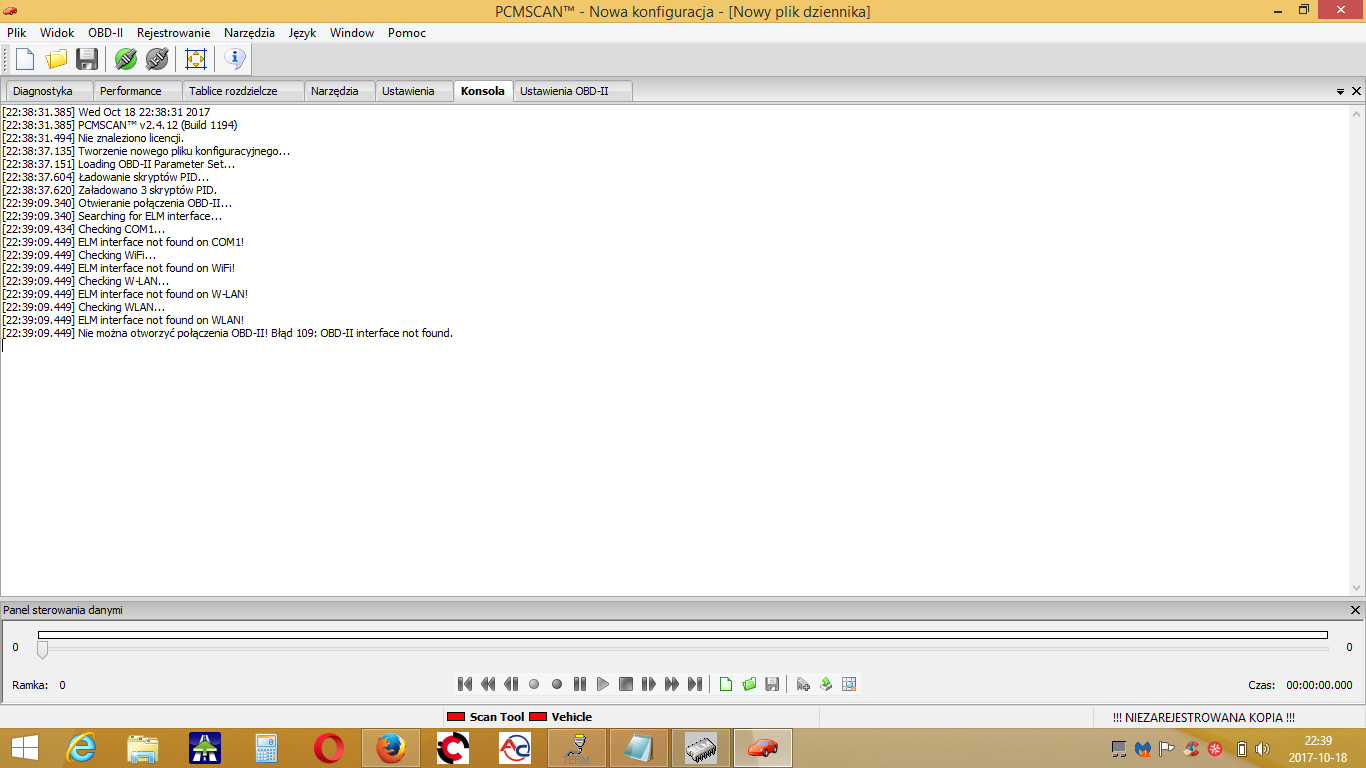The height and width of the screenshot is (768, 1366).
Task: Open the Plik menu
Action: (x=17, y=33)
